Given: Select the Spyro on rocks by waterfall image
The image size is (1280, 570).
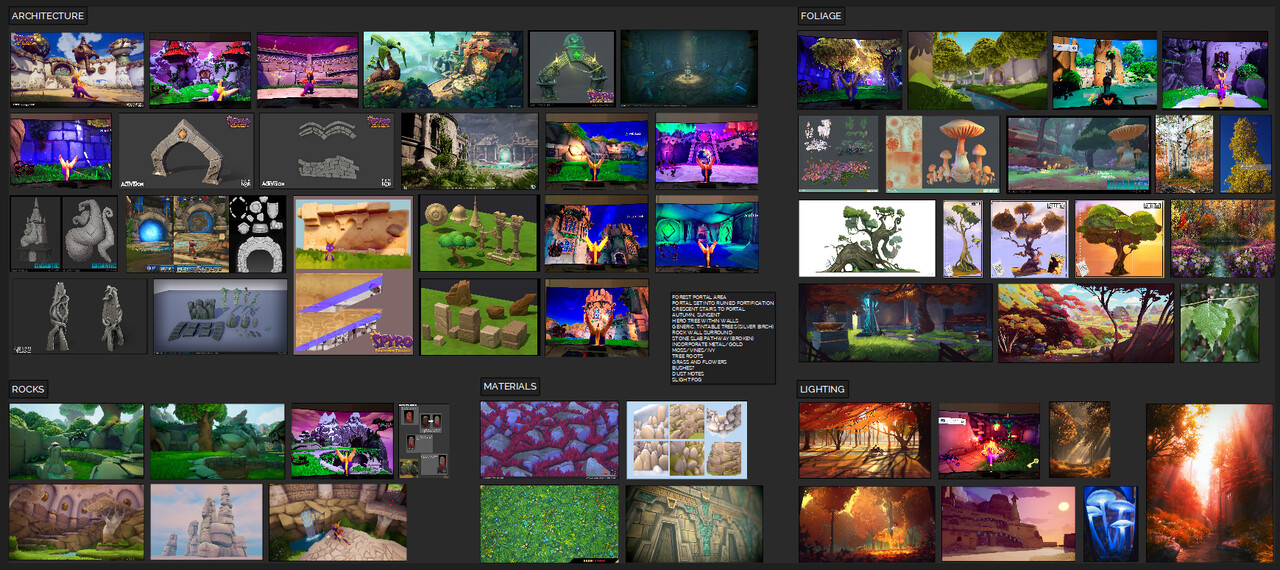Looking at the screenshot, I should pyautogui.click(x=338, y=523).
